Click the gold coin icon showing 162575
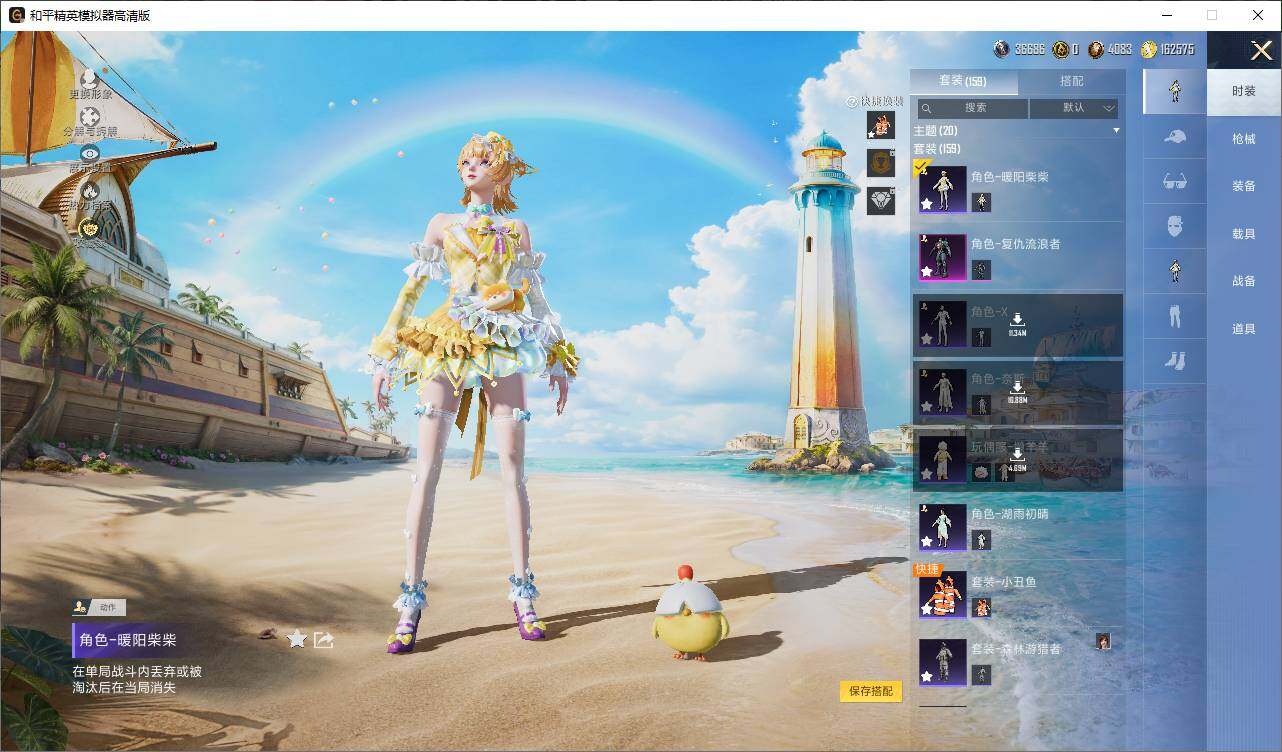This screenshot has width=1282, height=752. pyautogui.click(x=1149, y=49)
